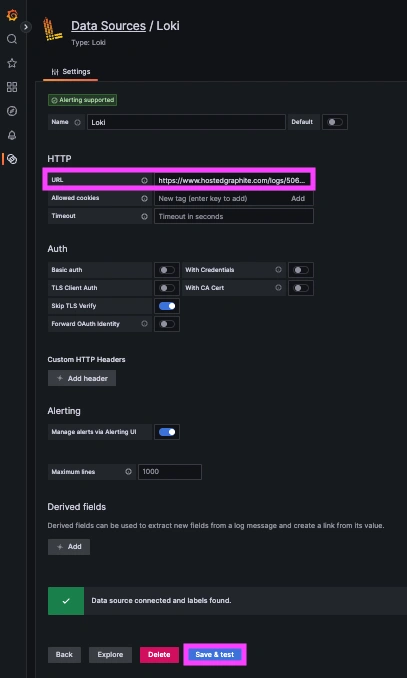407x678 pixels.
Task: Disable the Skip TLS Verify switch
Action: [167, 306]
